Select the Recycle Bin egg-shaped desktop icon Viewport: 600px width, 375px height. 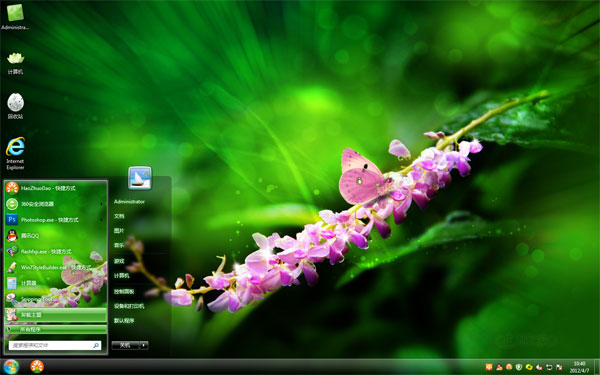[x=15, y=106]
